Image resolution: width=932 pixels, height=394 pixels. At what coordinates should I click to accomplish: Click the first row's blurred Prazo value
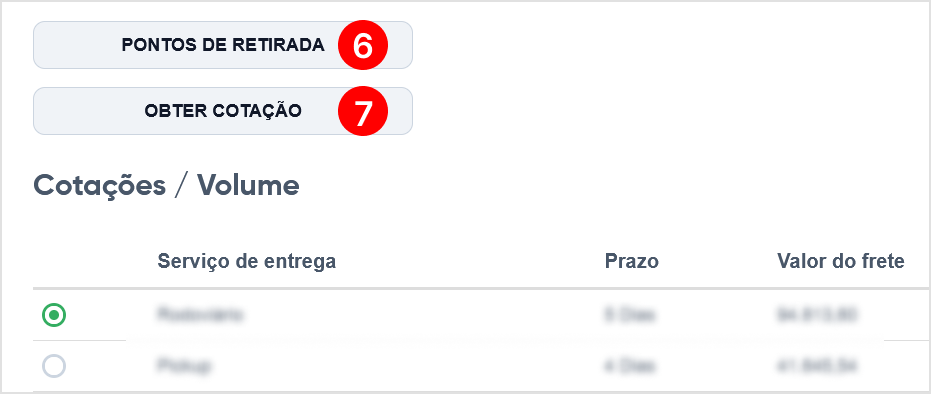tap(629, 315)
